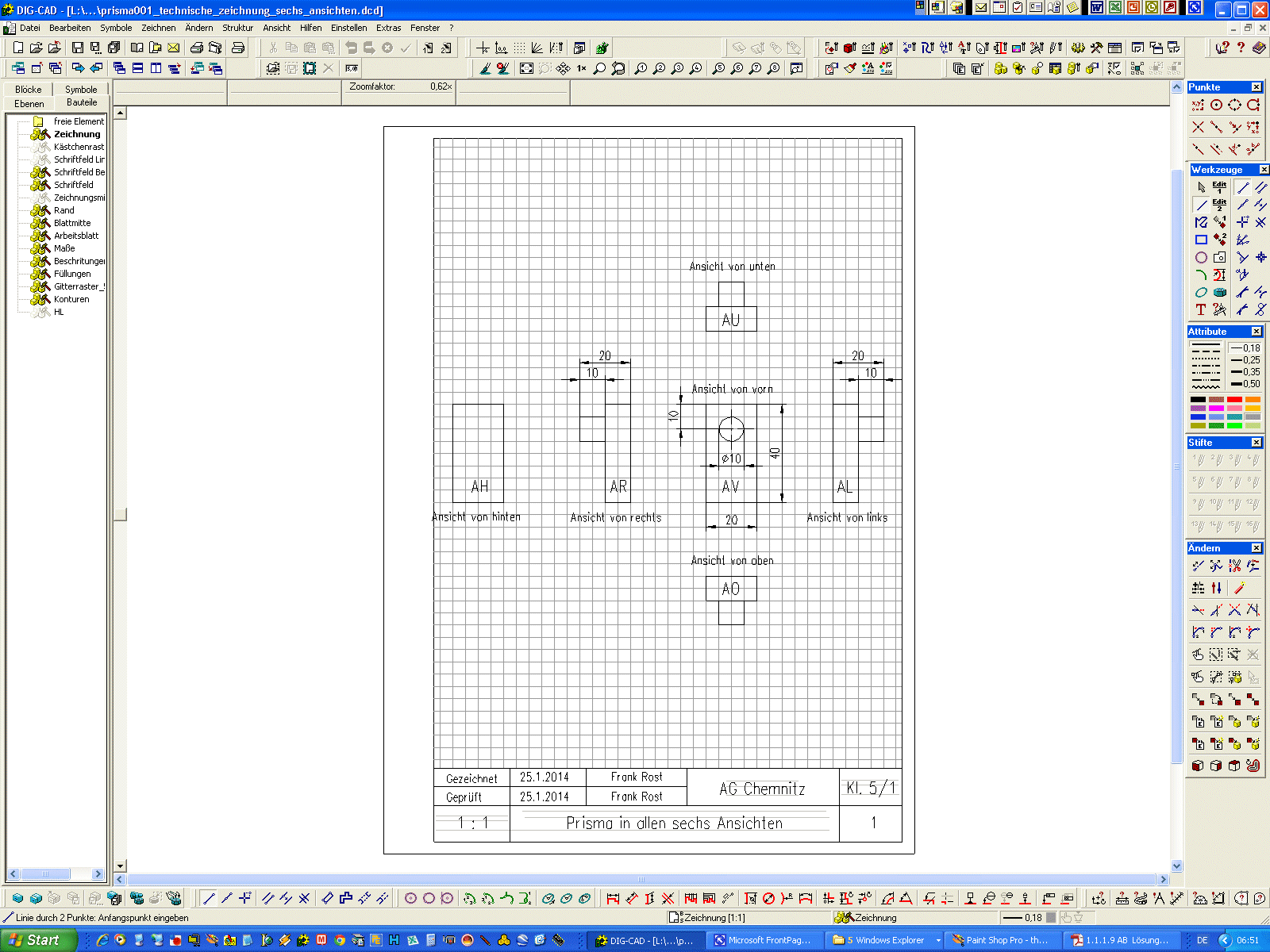Toggle visibility icon of Kästchenraster layer
This screenshot has width=1270, height=952.
[40, 147]
